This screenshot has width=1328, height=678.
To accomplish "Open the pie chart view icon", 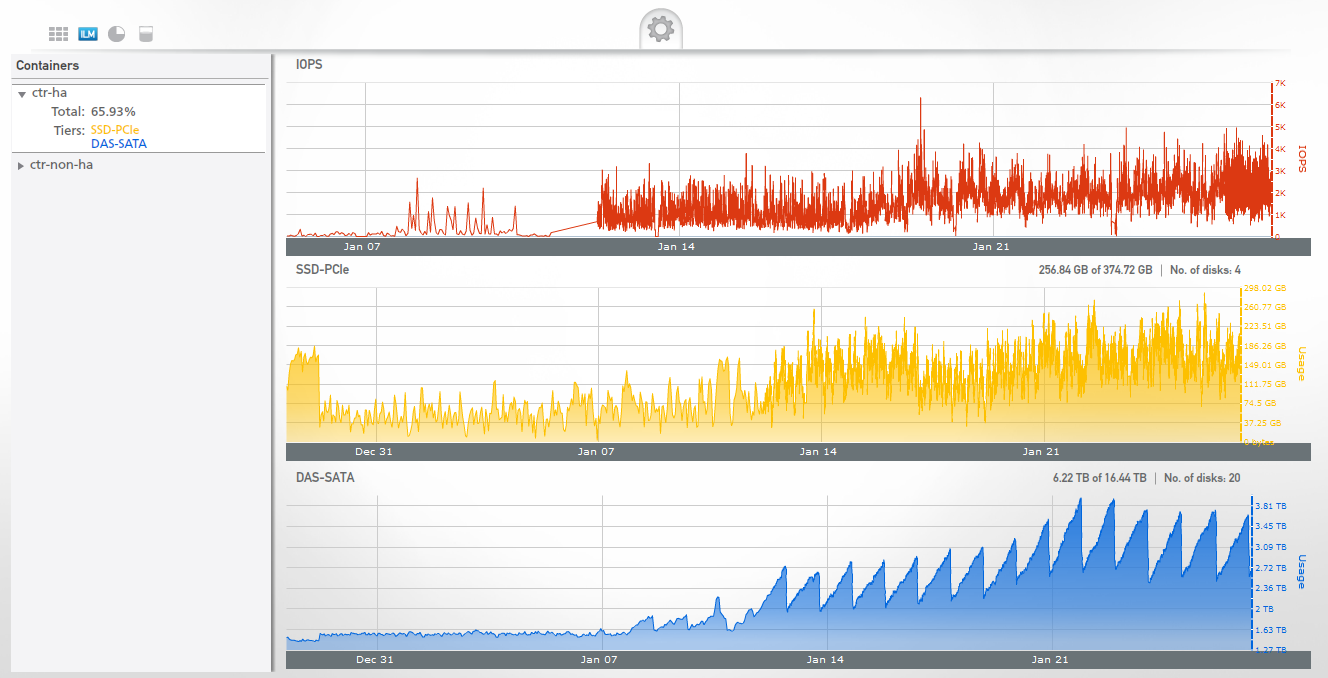I will pyautogui.click(x=117, y=34).
